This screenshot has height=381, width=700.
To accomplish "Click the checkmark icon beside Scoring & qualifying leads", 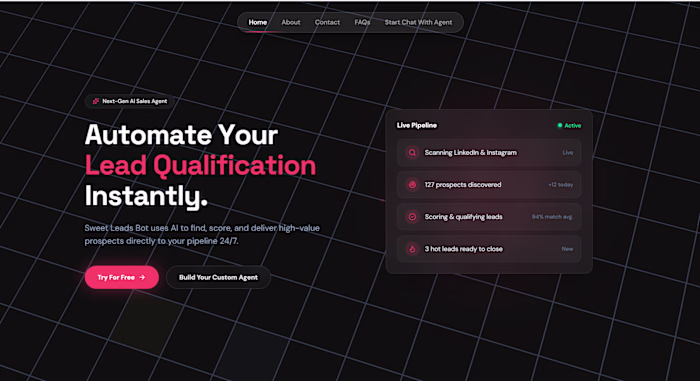I will pyautogui.click(x=412, y=217).
